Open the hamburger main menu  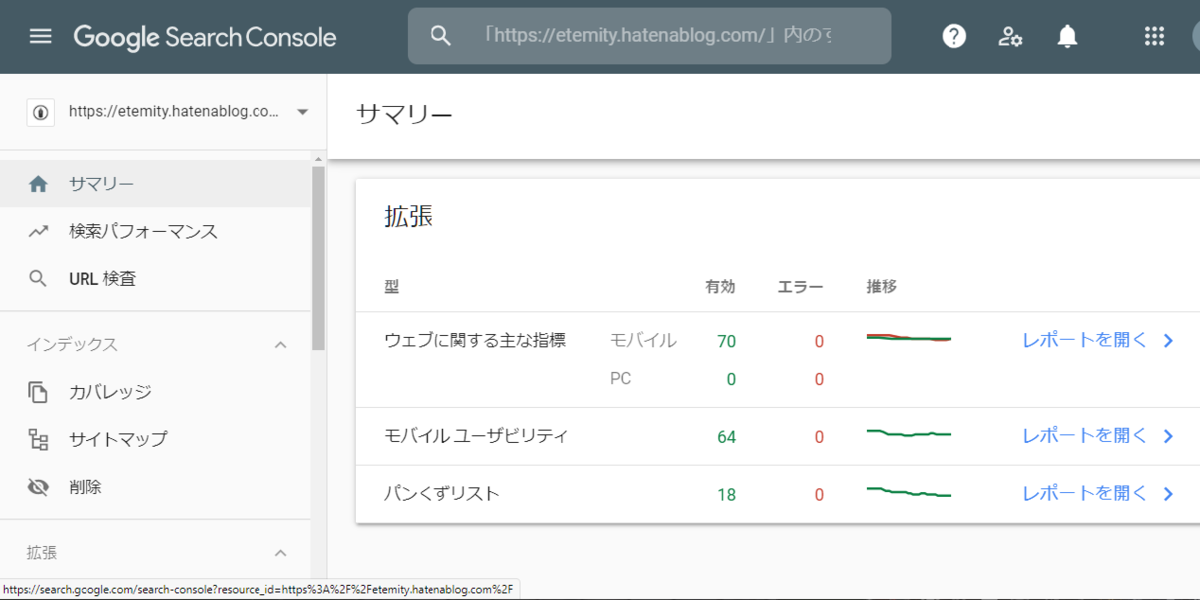tap(40, 37)
